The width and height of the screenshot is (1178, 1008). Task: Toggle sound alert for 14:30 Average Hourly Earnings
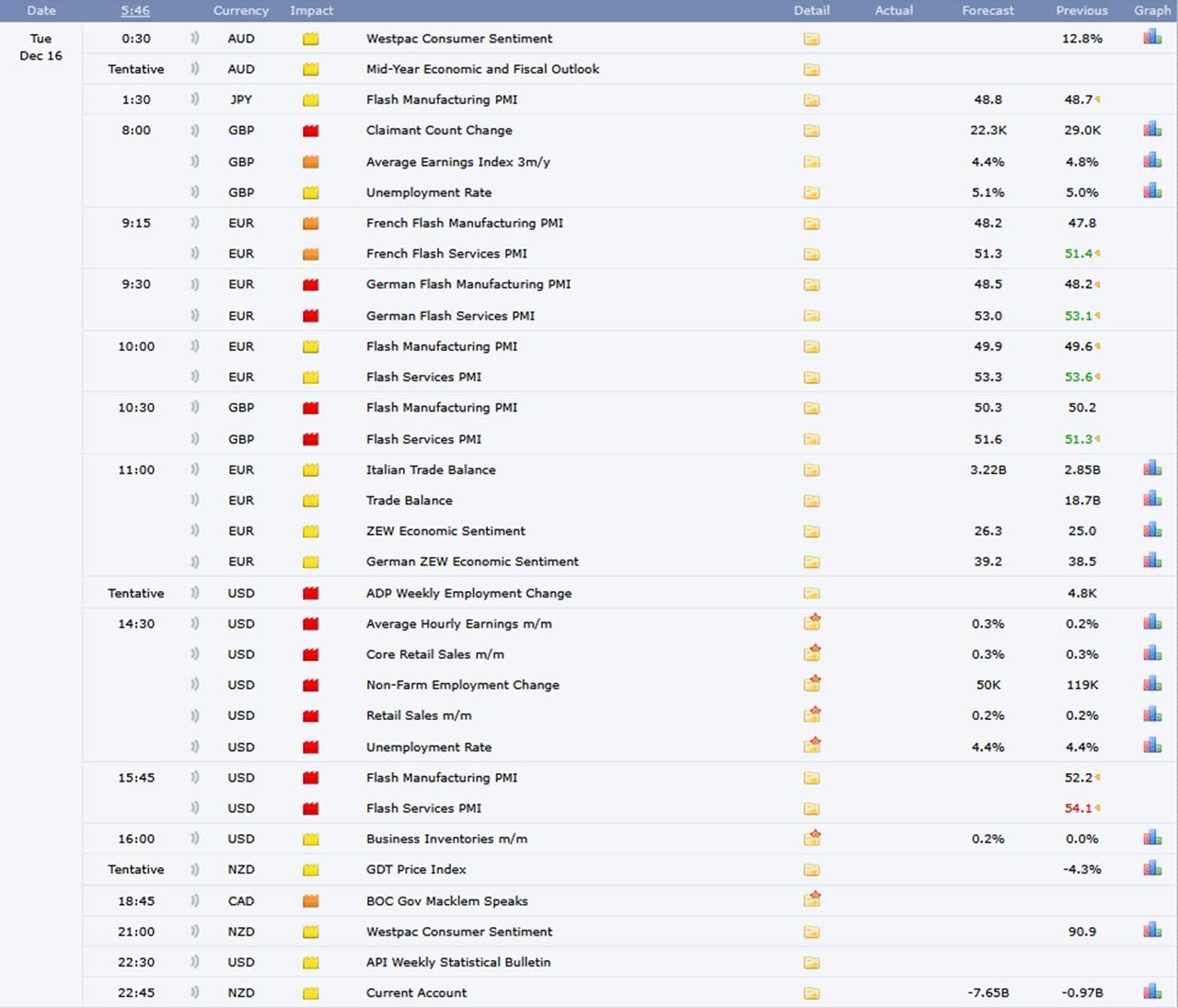pyautogui.click(x=194, y=623)
